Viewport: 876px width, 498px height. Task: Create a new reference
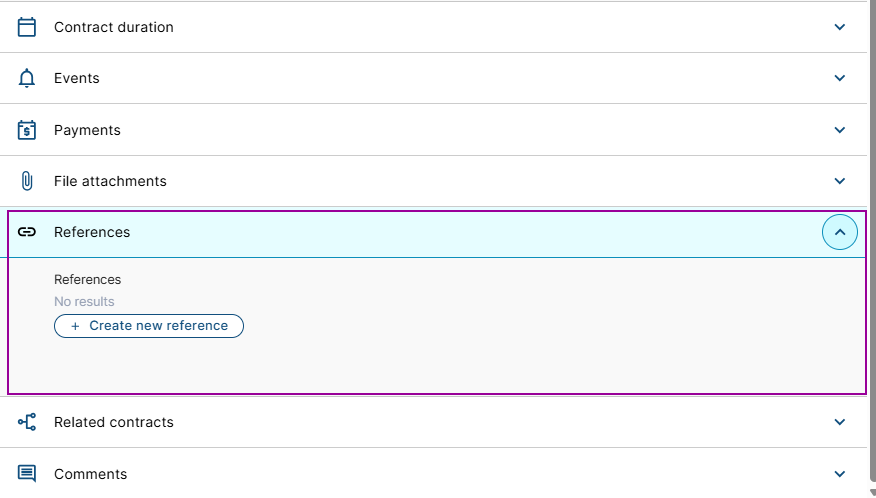[x=149, y=326]
